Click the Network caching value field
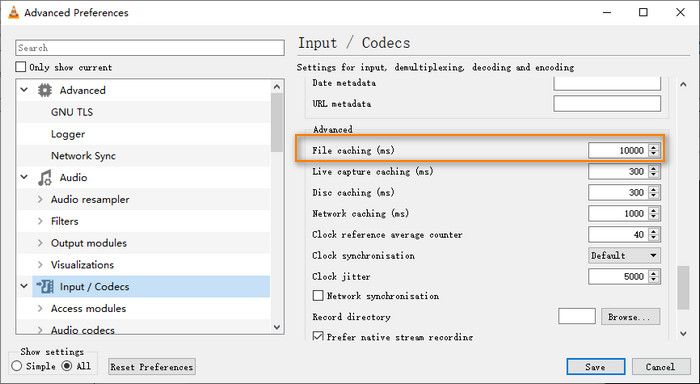Image resolution: width=700 pixels, height=384 pixels. tap(619, 213)
